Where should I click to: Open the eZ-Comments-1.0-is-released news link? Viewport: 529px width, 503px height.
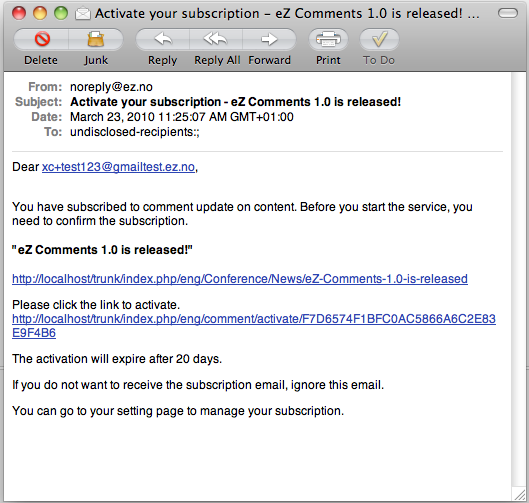point(240,279)
